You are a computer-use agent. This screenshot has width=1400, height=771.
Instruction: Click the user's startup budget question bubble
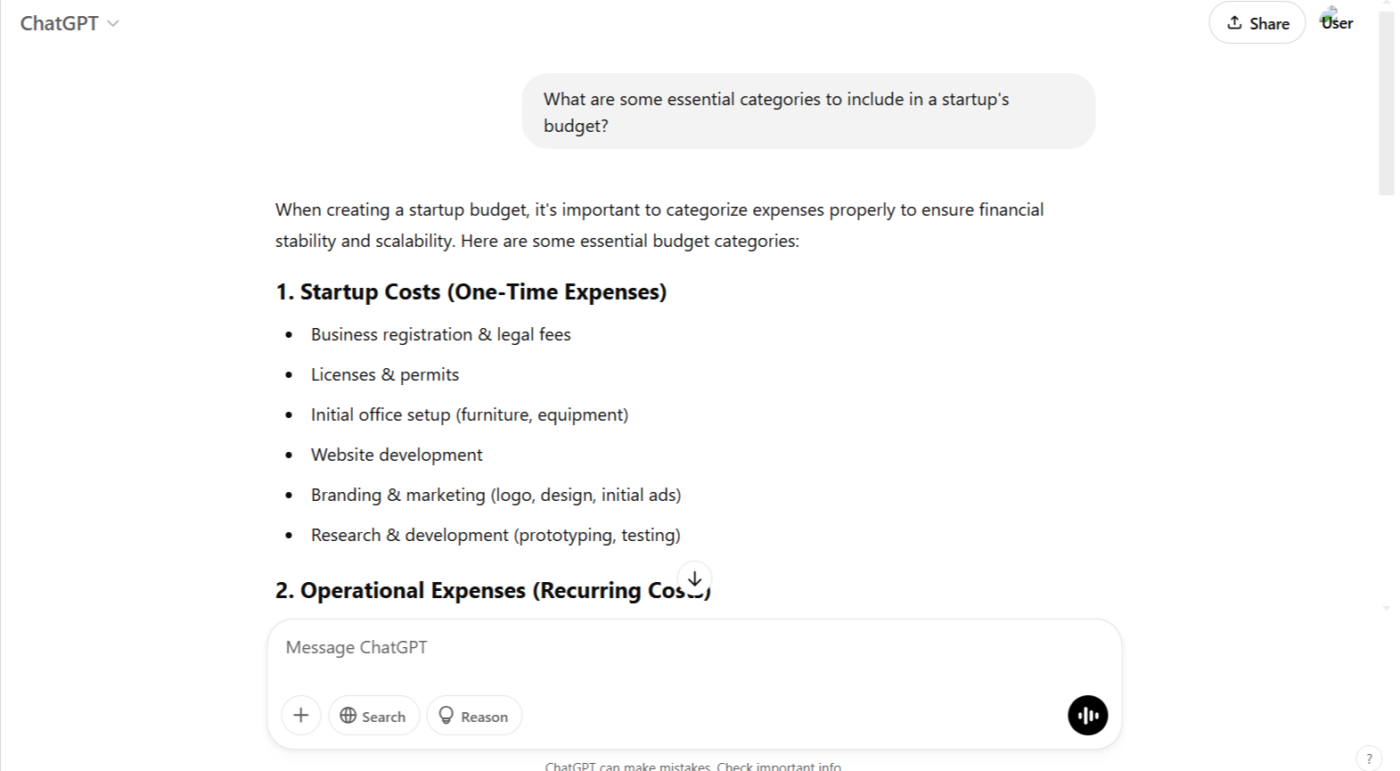(808, 111)
